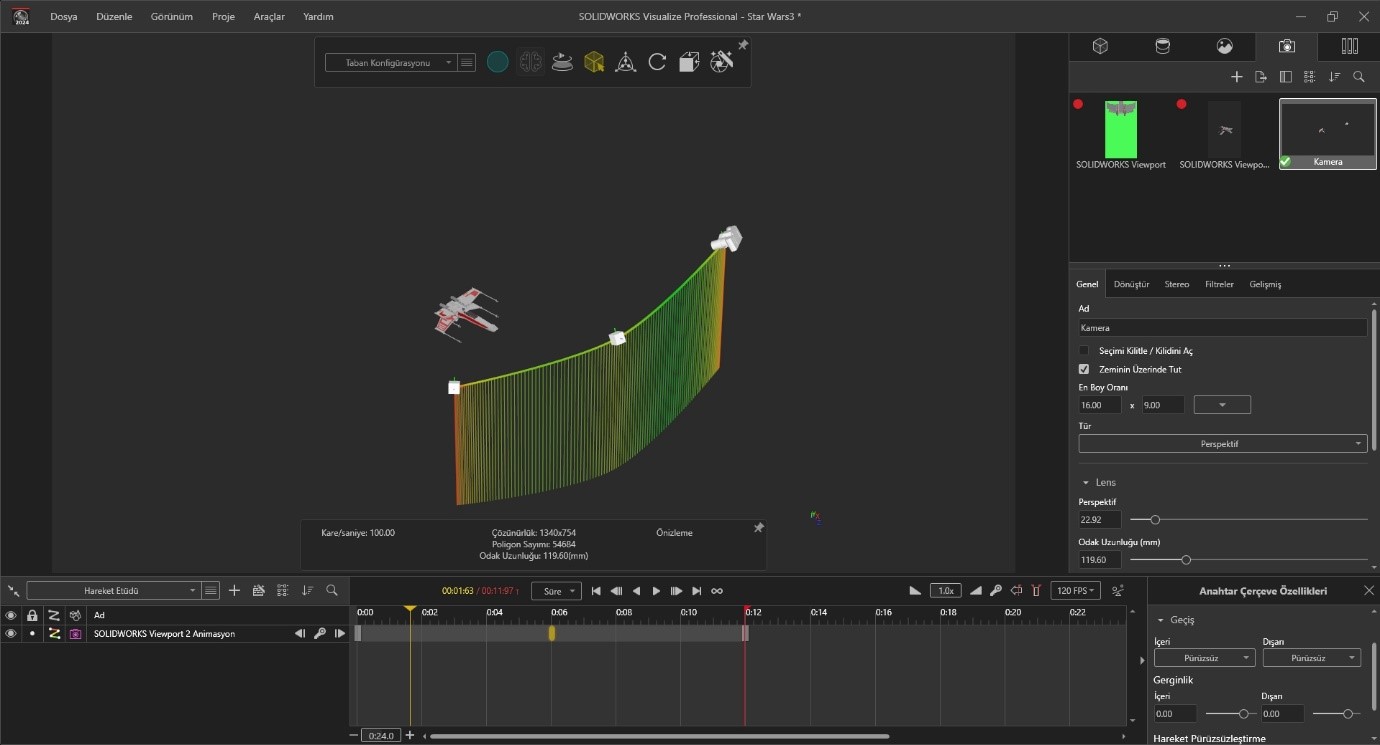This screenshot has width=1380, height=745.
Task: Click the AI denoiser brain icon
Action: click(530, 62)
